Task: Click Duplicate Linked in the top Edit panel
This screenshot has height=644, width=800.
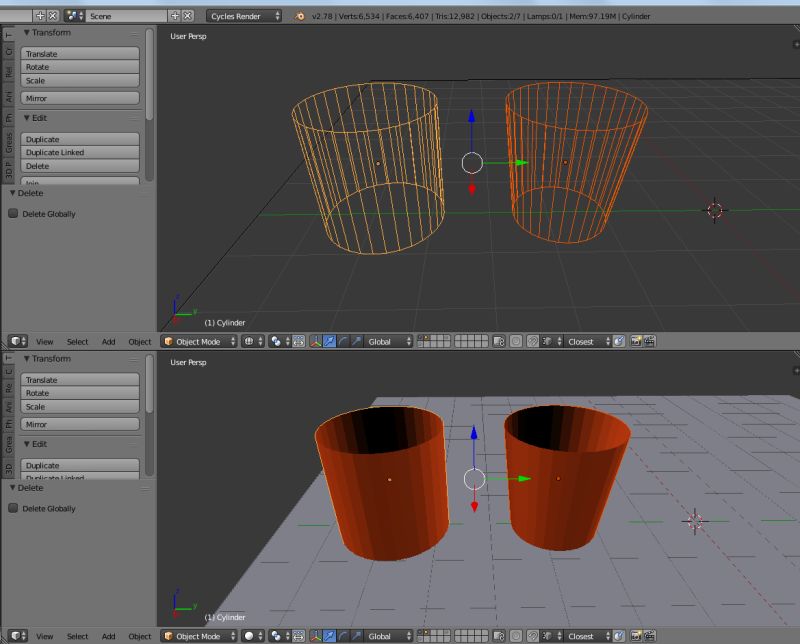Action: tap(79, 153)
